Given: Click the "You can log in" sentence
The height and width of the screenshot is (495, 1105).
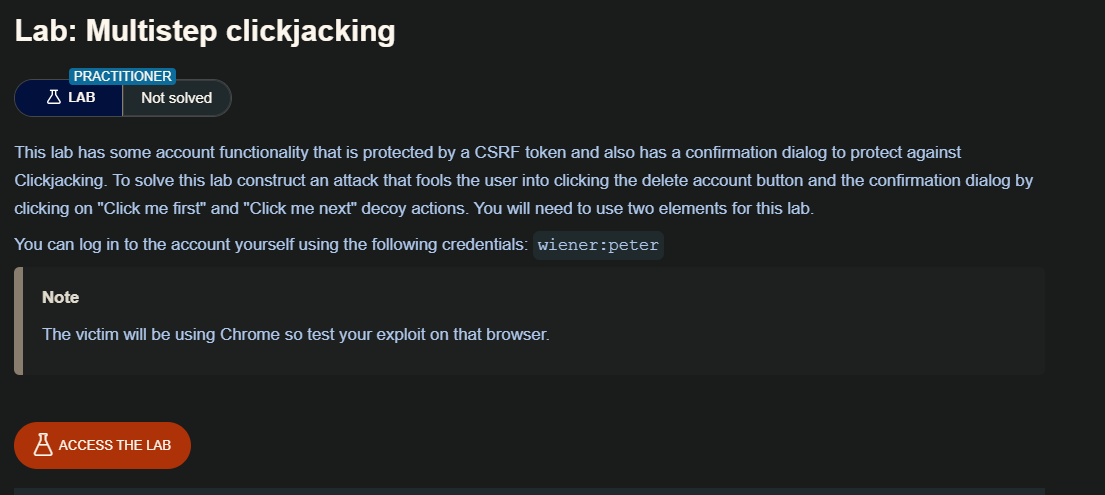Looking at the screenshot, I should point(270,246).
